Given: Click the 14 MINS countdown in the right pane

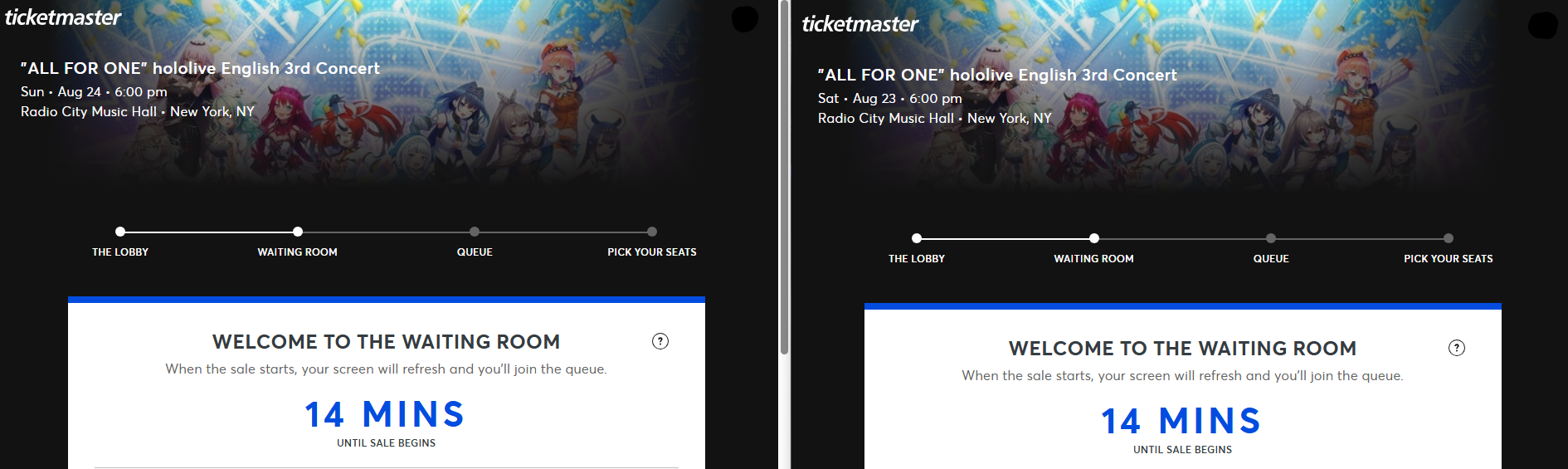Looking at the screenshot, I should 1181,421.
